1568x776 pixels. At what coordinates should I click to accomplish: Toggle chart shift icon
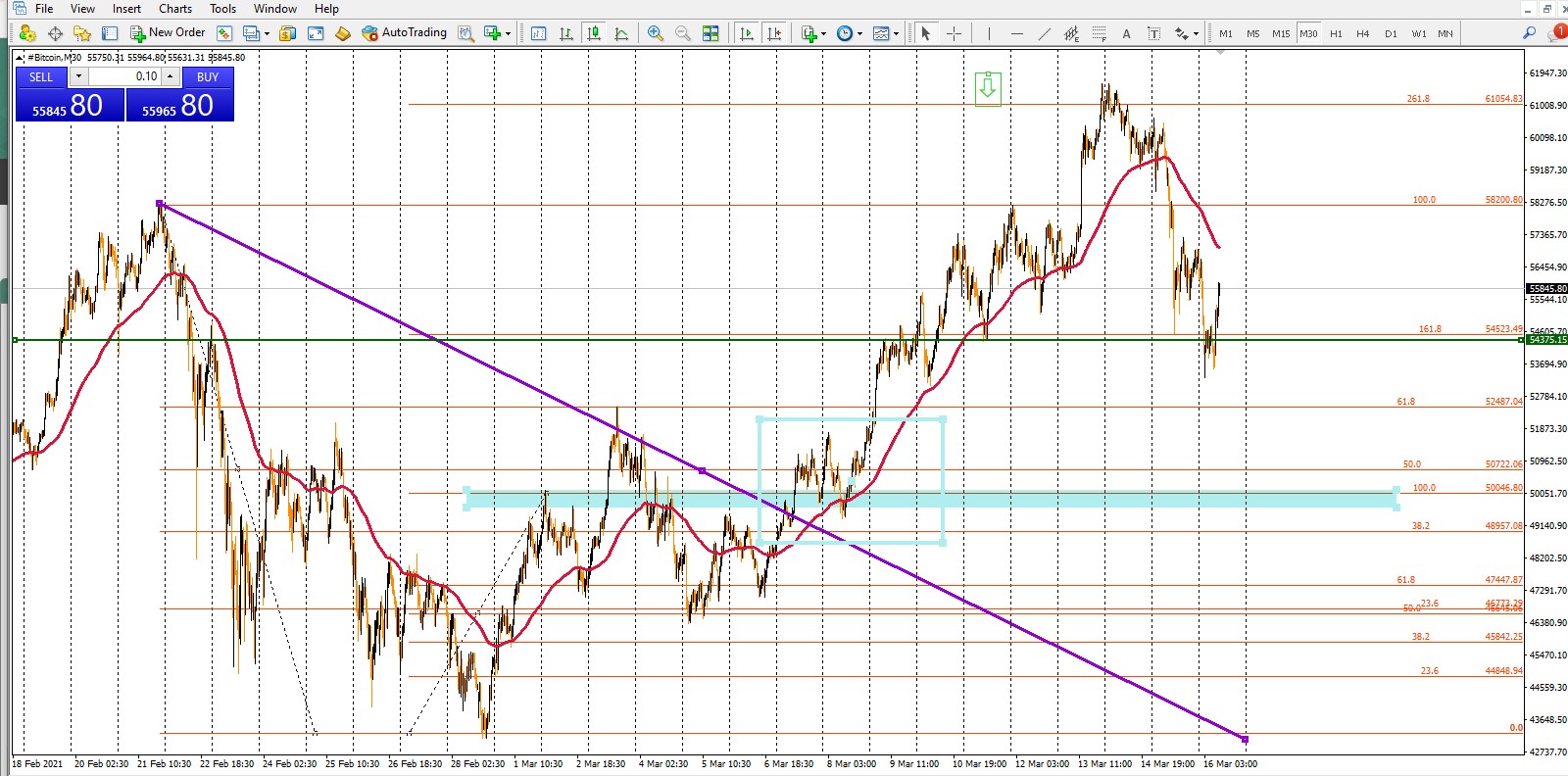(774, 33)
